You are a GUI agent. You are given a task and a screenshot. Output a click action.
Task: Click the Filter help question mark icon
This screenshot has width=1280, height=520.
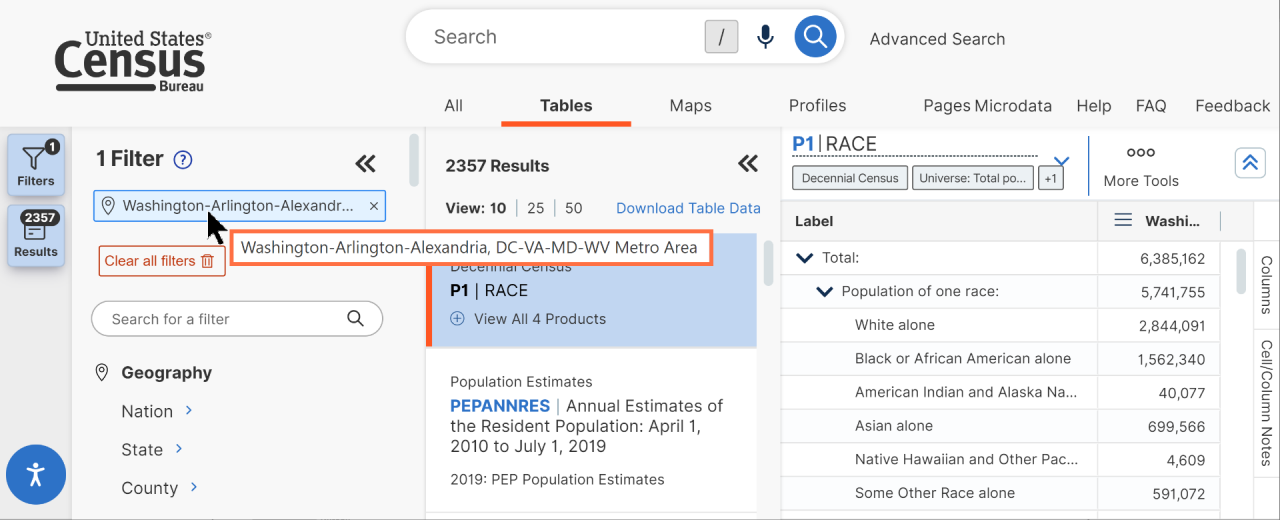click(182, 159)
